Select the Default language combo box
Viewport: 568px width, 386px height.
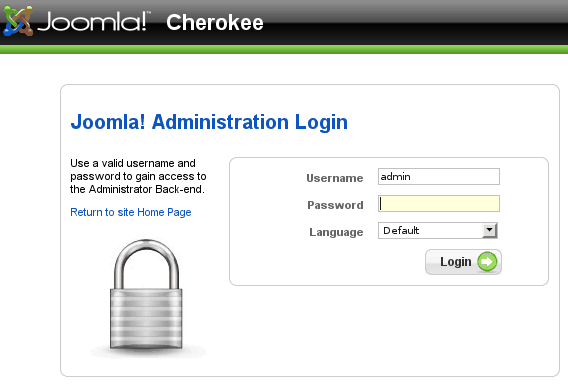[x=438, y=230]
